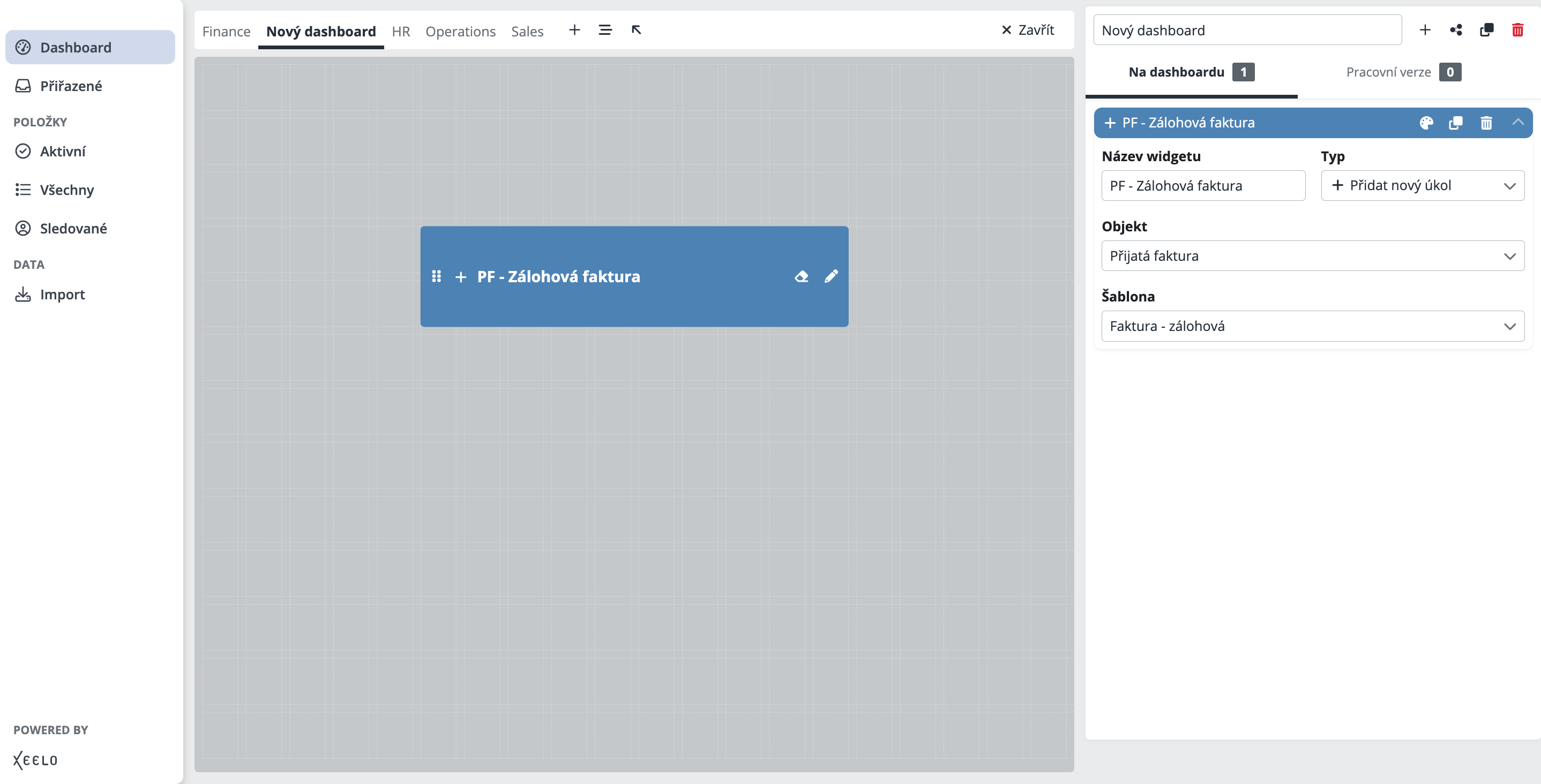
Task: Open dashboard list menu icon
Action: click(605, 30)
